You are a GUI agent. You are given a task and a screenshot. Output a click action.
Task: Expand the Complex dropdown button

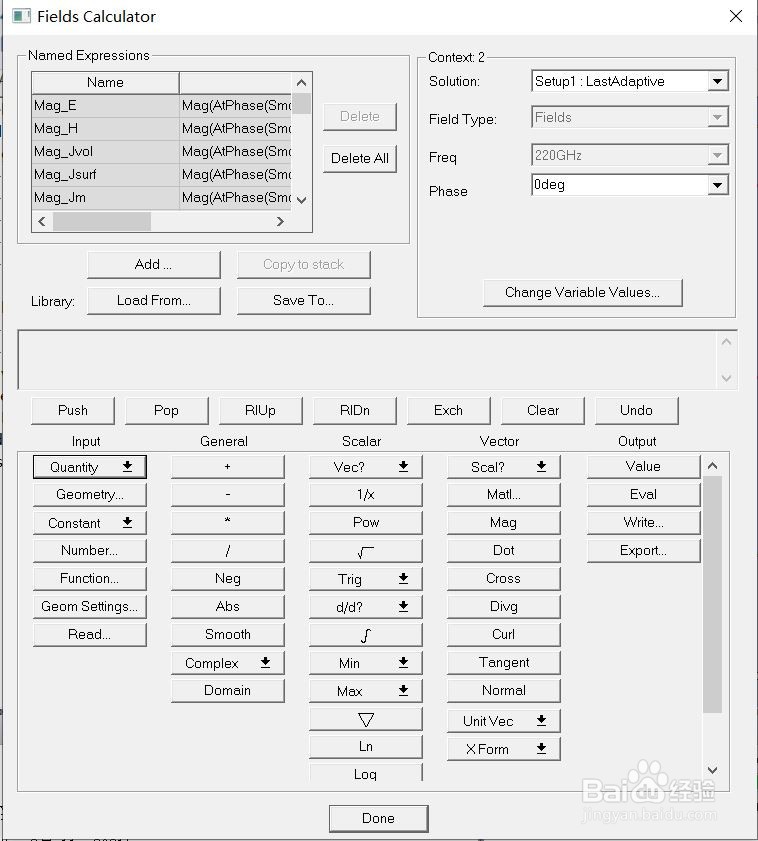(227, 663)
